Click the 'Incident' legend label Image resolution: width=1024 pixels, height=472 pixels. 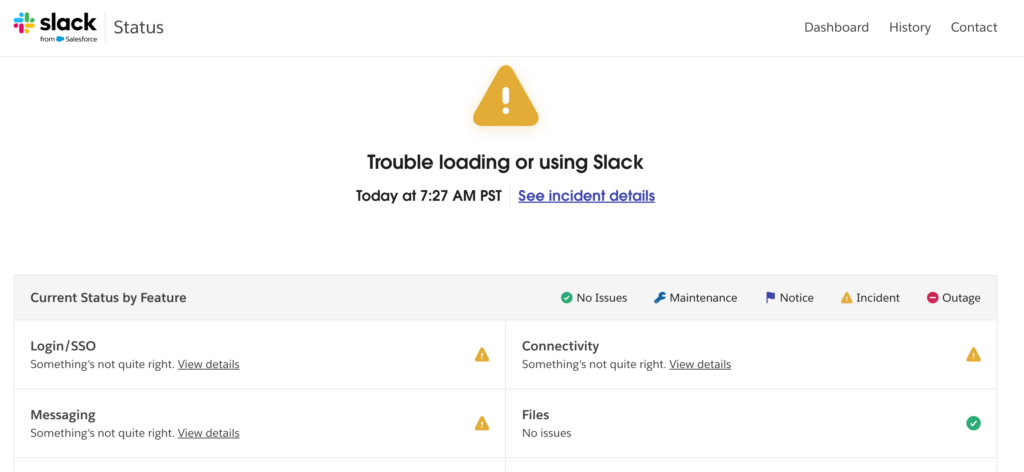click(878, 298)
